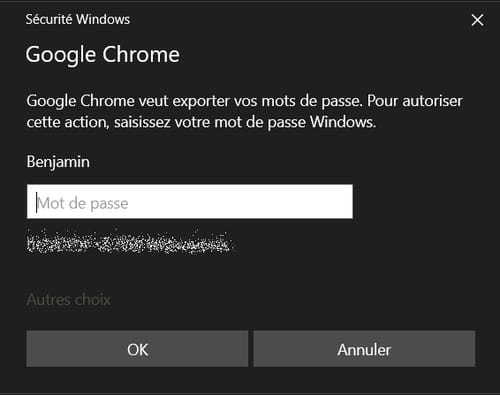The image size is (500, 395).
Task: Click the pixelated text below the password field
Action: coord(129,243)
